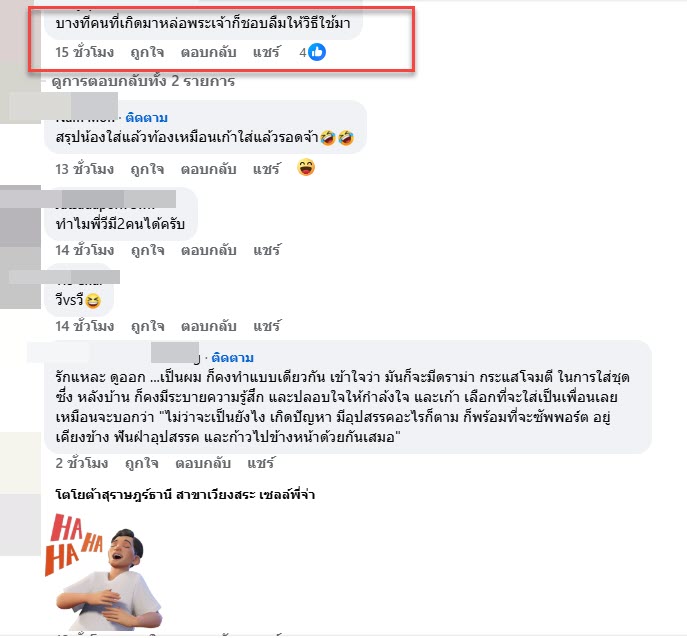Expand 'ดูการตอบกลับทั้ง 2 รายการ' replies
The width and height of the screenshot is (687, 638).
[143, 81]
